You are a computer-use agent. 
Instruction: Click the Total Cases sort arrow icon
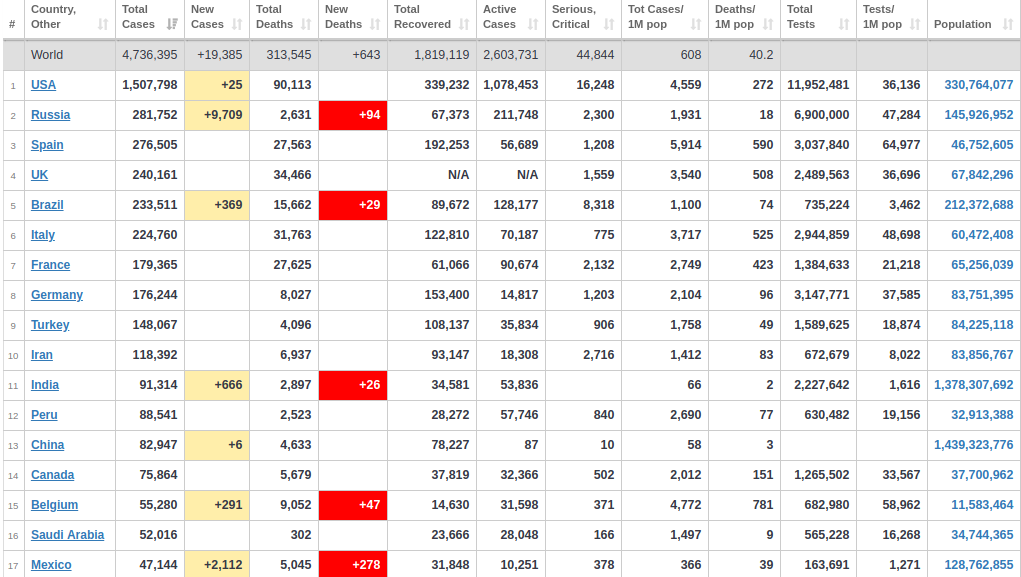172,25
